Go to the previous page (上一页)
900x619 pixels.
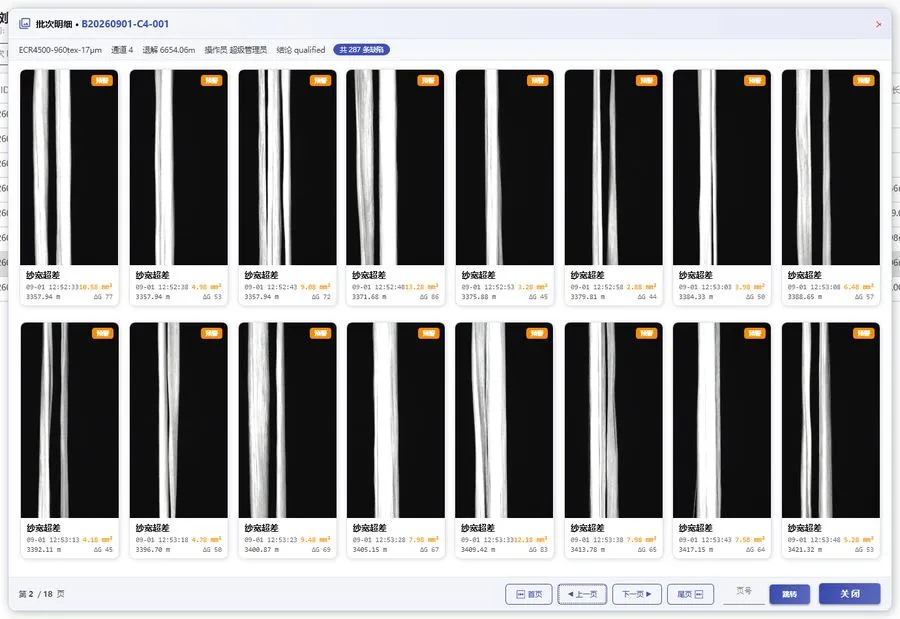582,594
